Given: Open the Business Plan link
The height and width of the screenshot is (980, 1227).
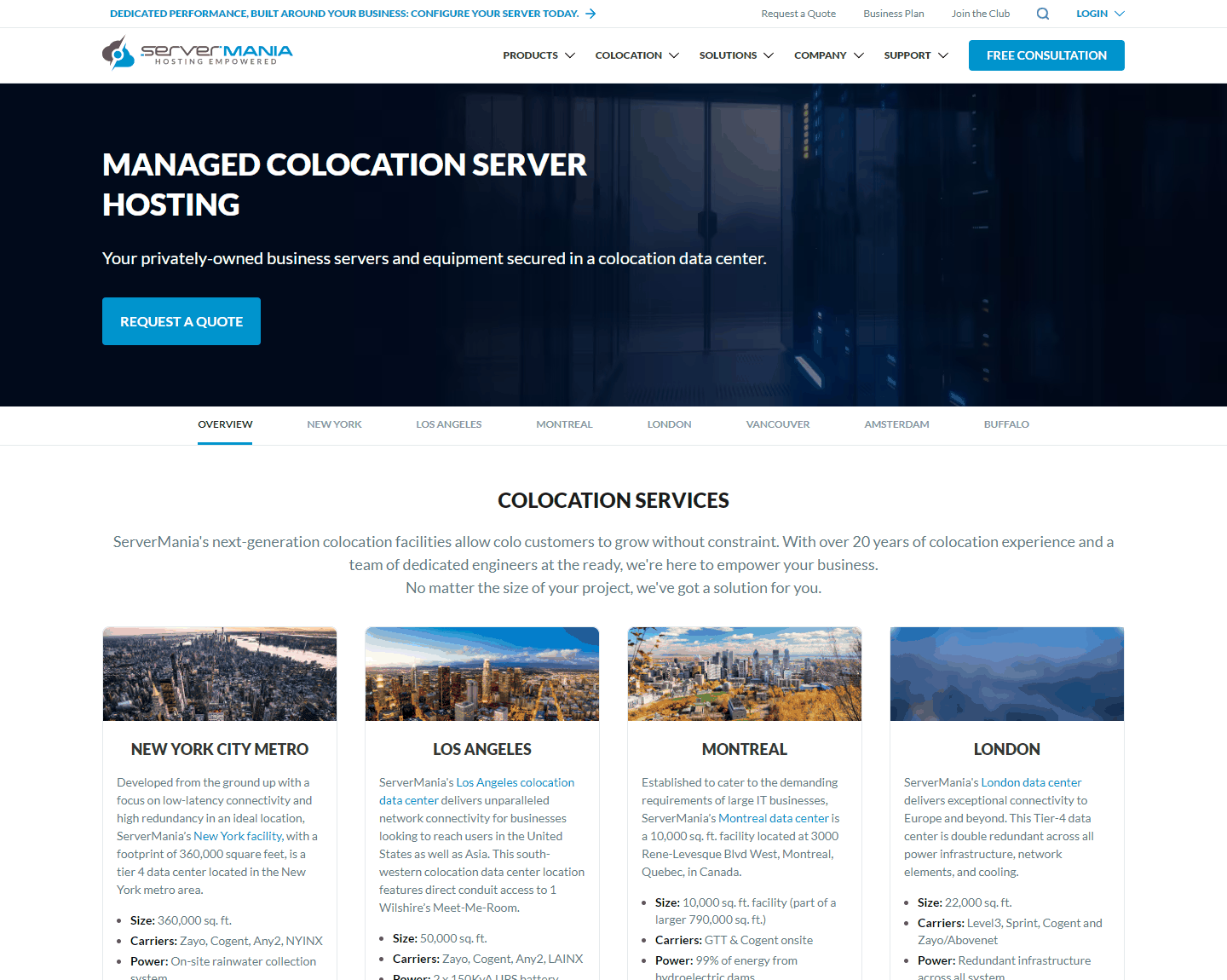Looking at the screenshot, I should click(894, 14).
